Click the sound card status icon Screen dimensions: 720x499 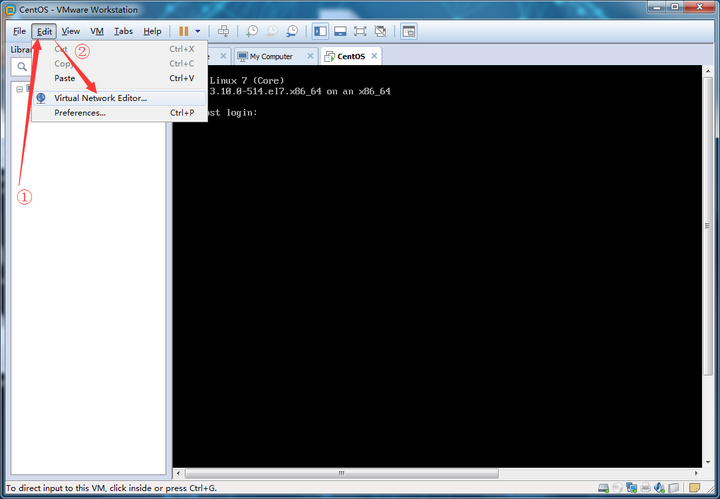tap(659, 488)
